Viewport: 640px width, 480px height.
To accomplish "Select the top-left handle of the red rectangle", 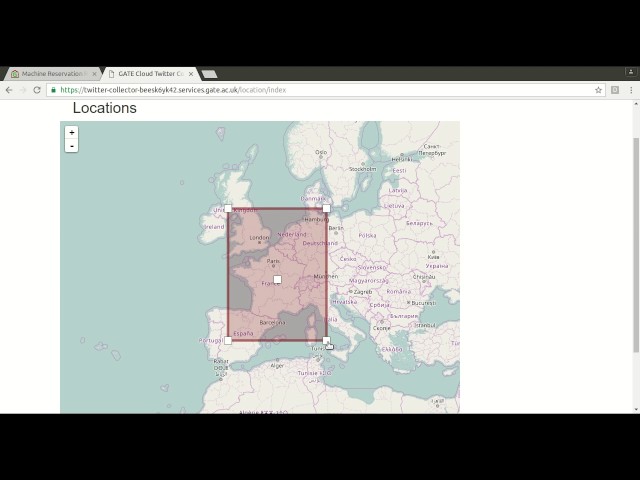I will (x=228, y=209).
